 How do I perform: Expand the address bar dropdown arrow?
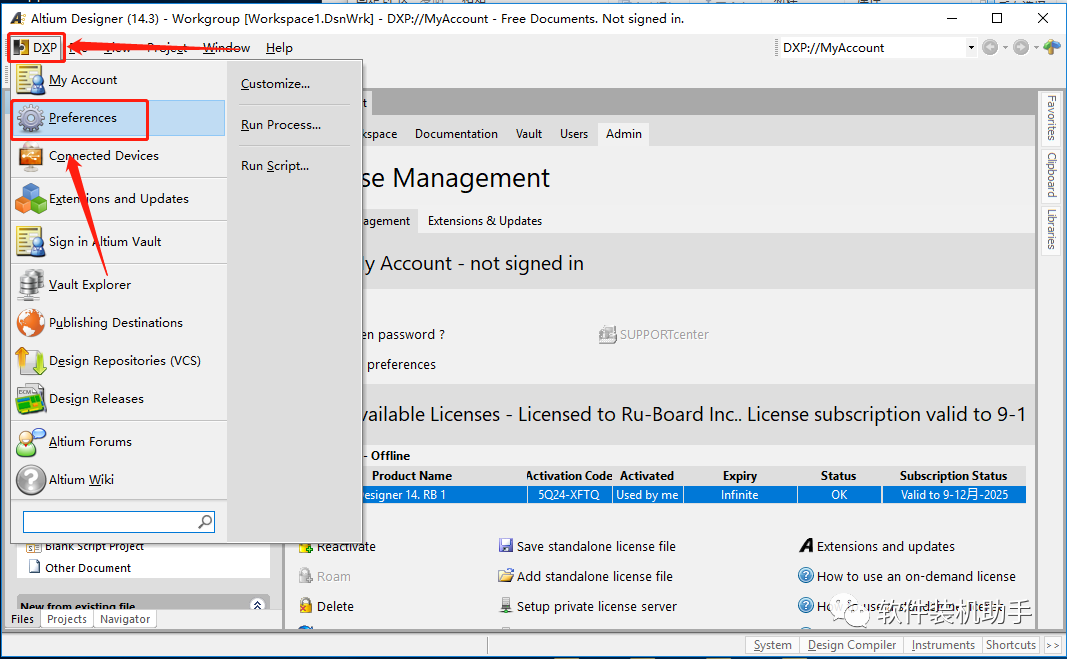pos(971,48)
